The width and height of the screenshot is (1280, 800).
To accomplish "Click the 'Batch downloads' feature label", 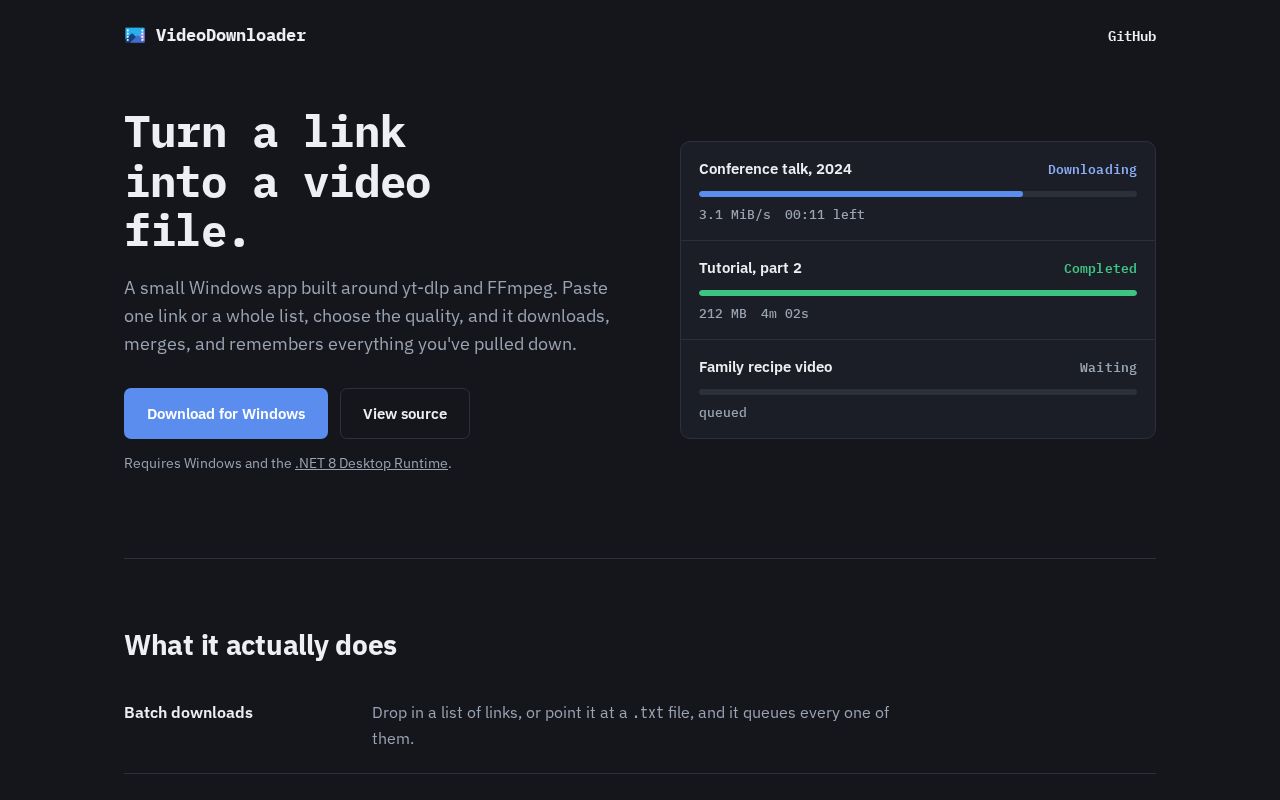I will pos(188,712).
